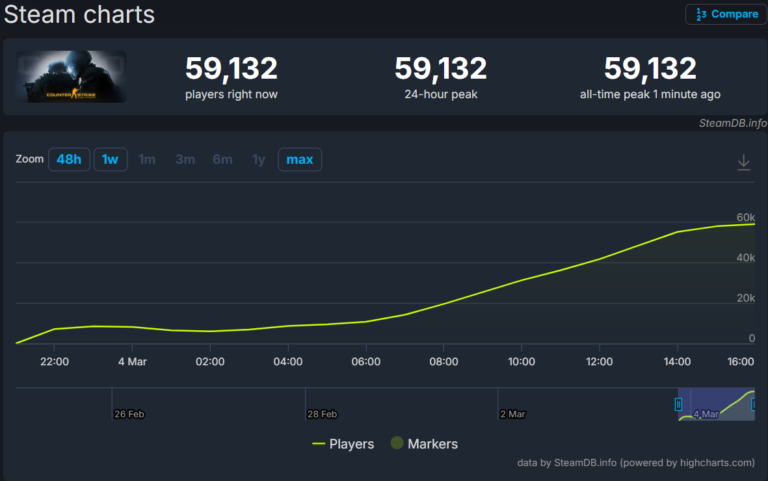Screen dimensions: 768x481
Task: Toggle the Players series in legend
Action: click(x=343, y=444)
